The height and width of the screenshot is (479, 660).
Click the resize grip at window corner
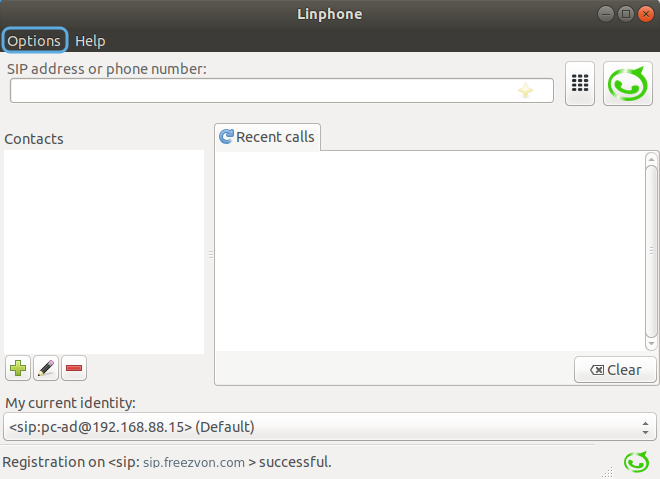tap(607, 472)
